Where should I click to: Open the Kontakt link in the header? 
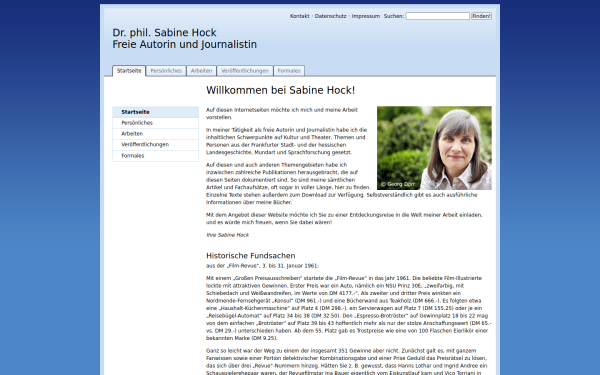(299, 16)
